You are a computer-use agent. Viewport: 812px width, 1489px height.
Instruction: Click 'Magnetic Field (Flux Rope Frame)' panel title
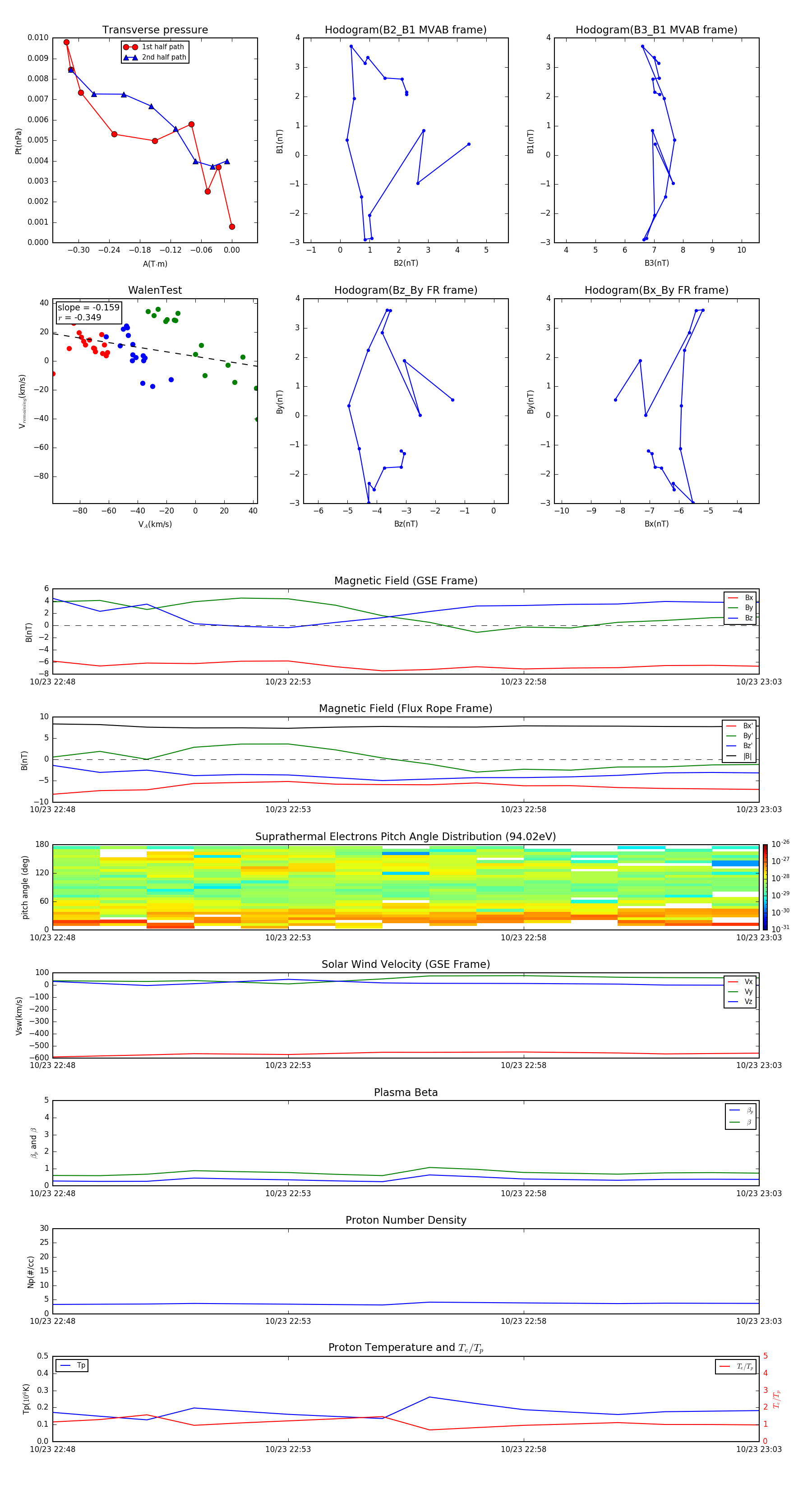pos(406,709)
